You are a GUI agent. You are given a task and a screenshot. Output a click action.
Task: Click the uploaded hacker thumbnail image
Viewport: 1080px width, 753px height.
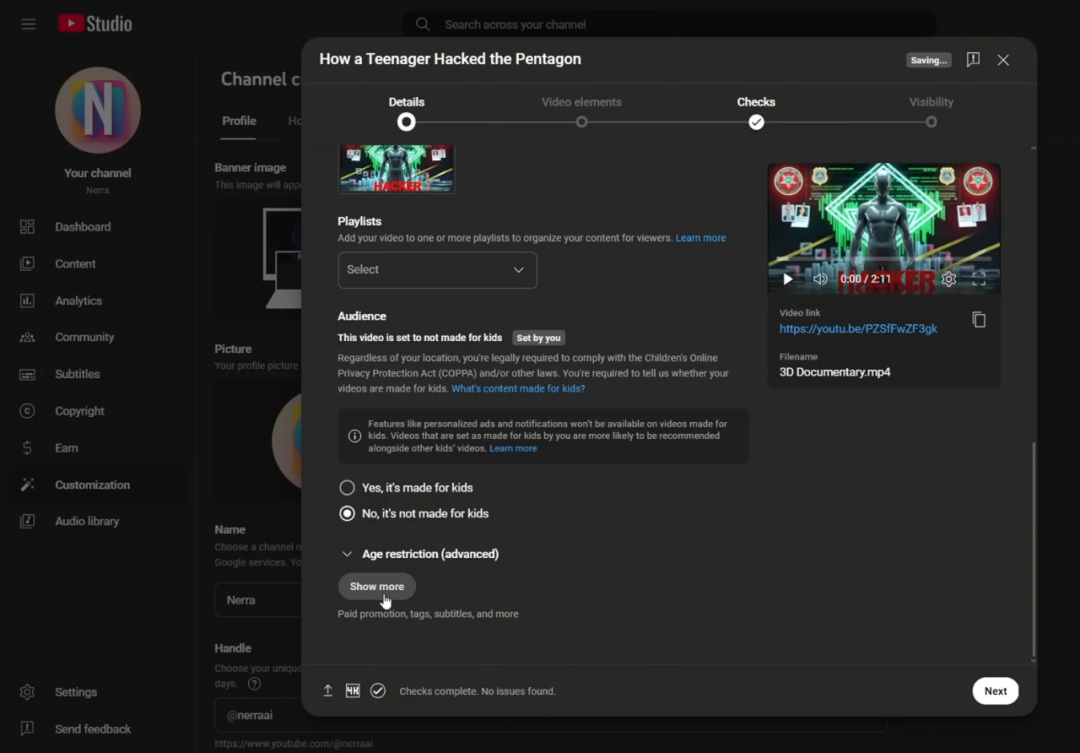396,169
